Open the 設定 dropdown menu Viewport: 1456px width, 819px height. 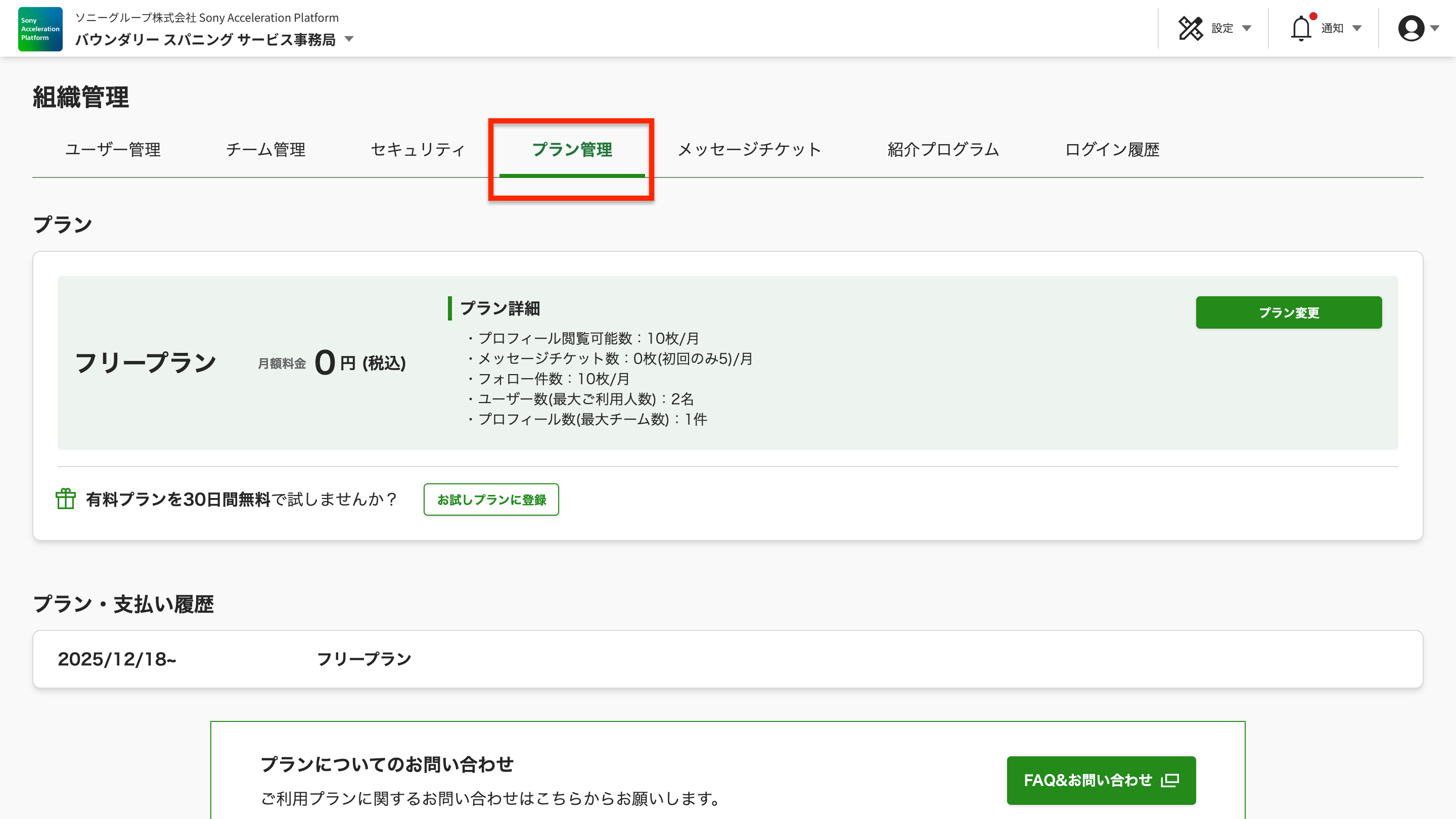[1246, 28]
